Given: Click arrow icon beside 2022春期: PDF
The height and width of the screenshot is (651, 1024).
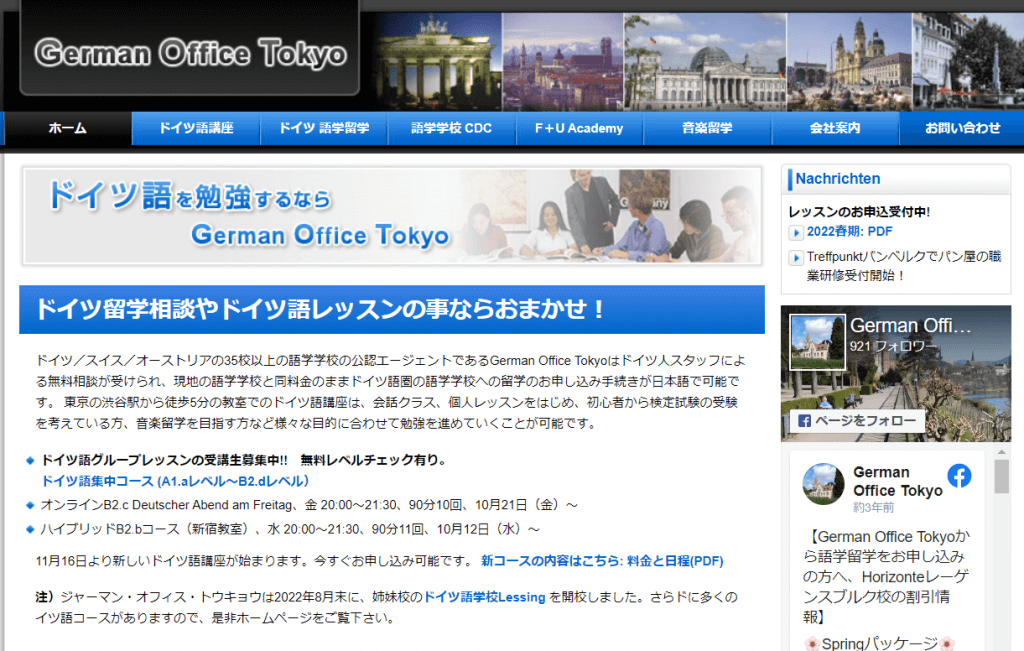Looking at the screenshot, I should click(795, 232).
